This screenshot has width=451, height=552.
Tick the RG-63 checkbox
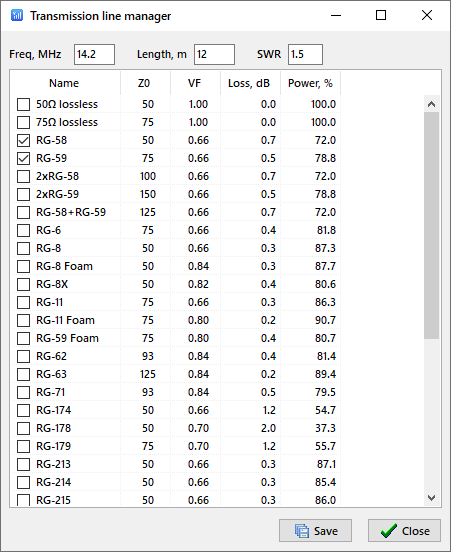[x=24, y=374]
